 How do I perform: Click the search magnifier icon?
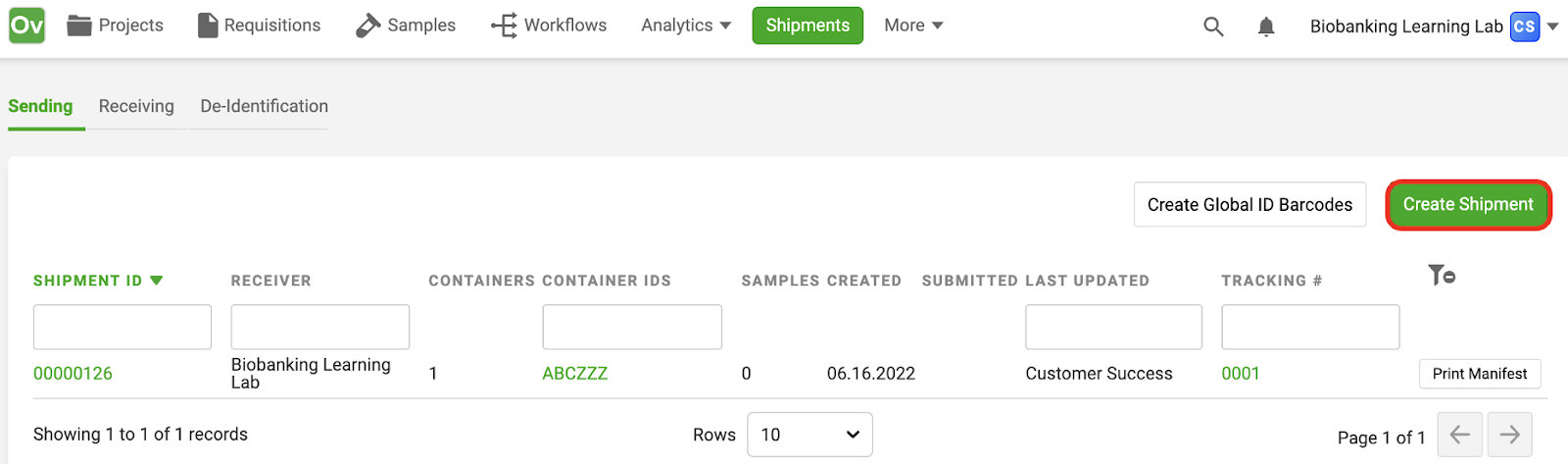[1213, 26]
